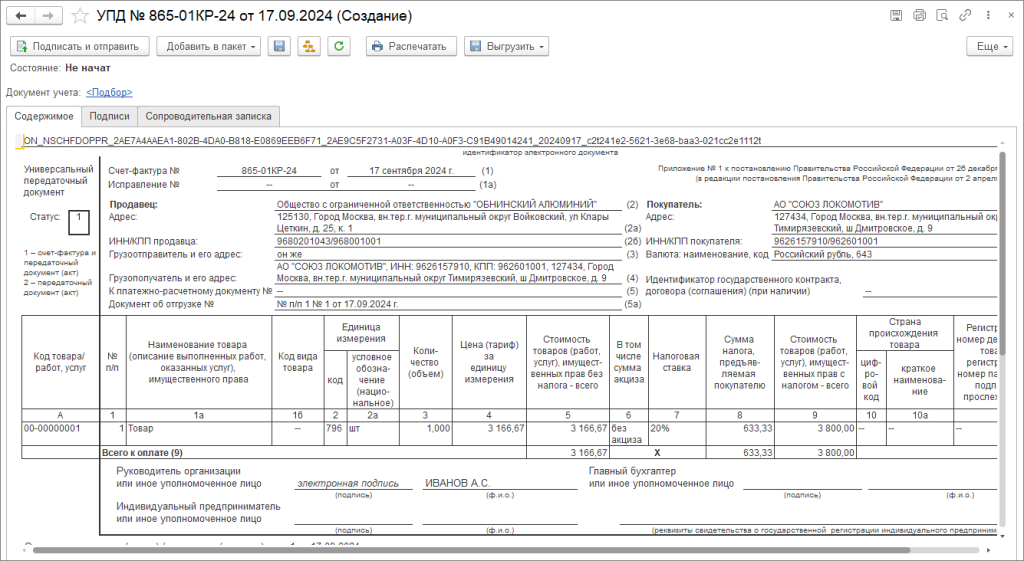Viewport: 1024px width, 561px height.
Task: Switch to the Сопроводительная записка tab
Action: pos(208,116)
